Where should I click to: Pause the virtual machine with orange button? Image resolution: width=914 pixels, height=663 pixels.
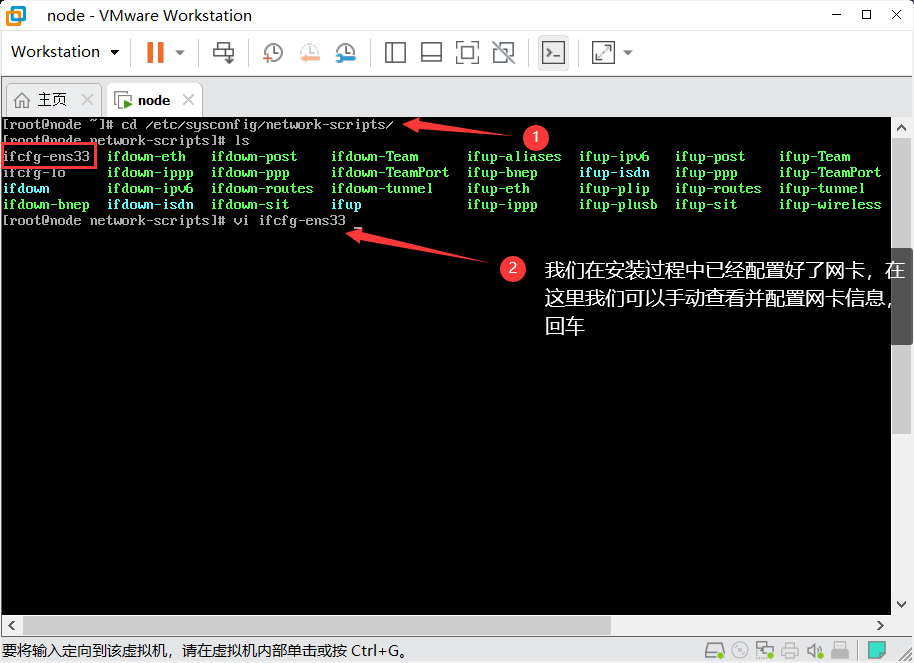coord(155,52)
